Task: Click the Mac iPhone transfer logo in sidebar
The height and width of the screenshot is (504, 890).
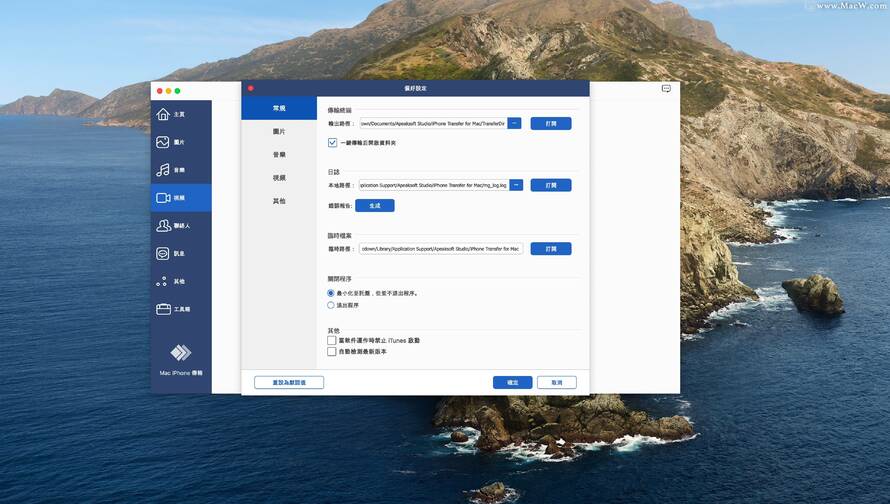Action: [180, 352]
